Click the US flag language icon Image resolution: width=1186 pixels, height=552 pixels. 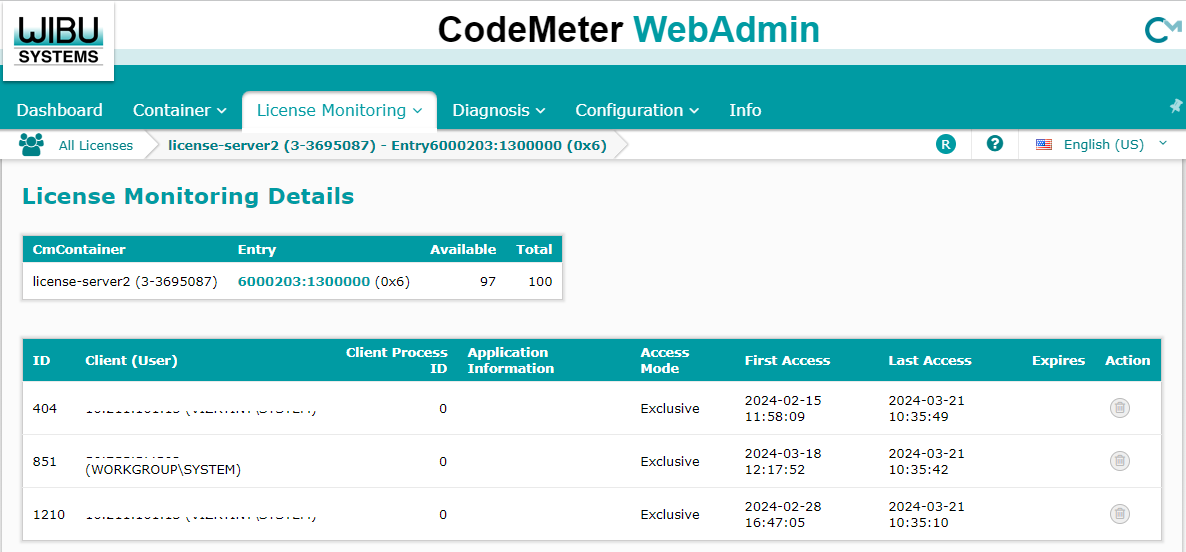point(1044,144)
